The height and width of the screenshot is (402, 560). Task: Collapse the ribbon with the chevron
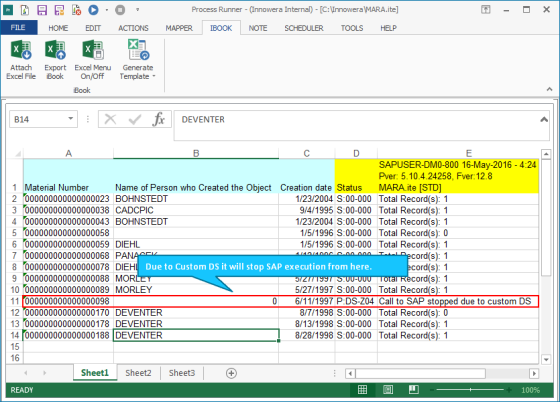[x=549, y=89]
